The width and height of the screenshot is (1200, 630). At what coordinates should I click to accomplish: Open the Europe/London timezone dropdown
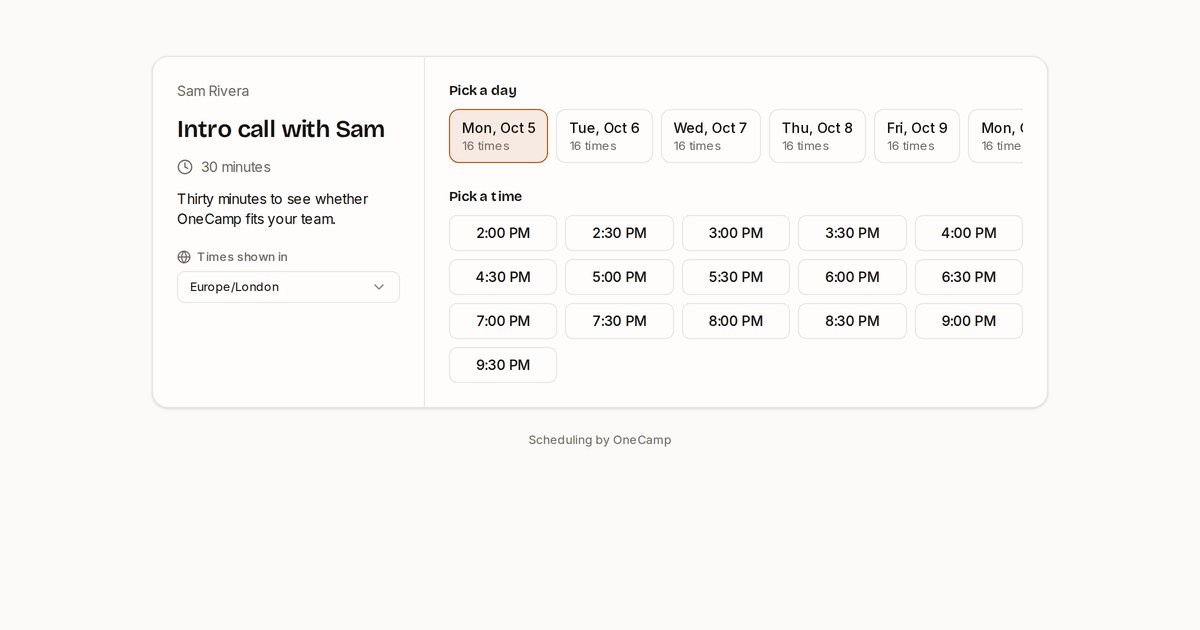coord(288,287)
